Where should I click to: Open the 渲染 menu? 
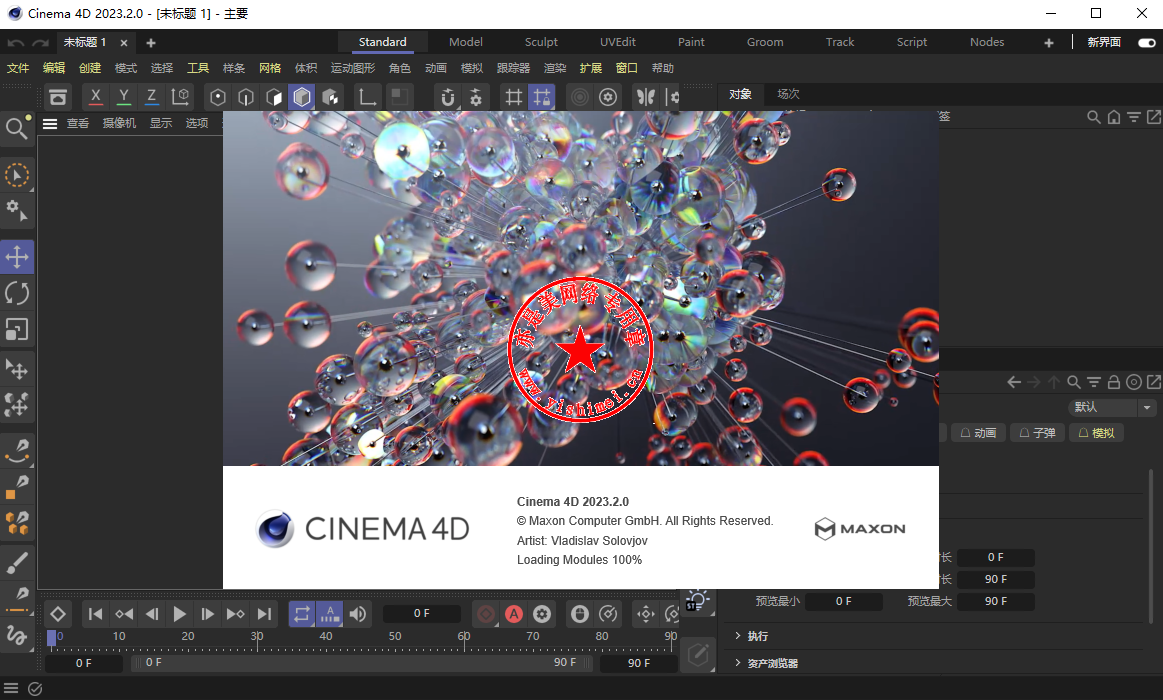555,68
